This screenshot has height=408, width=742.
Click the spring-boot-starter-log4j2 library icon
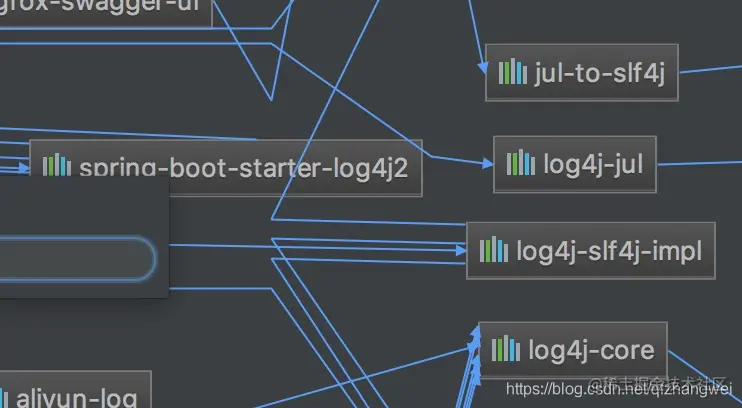click(57, 165)
